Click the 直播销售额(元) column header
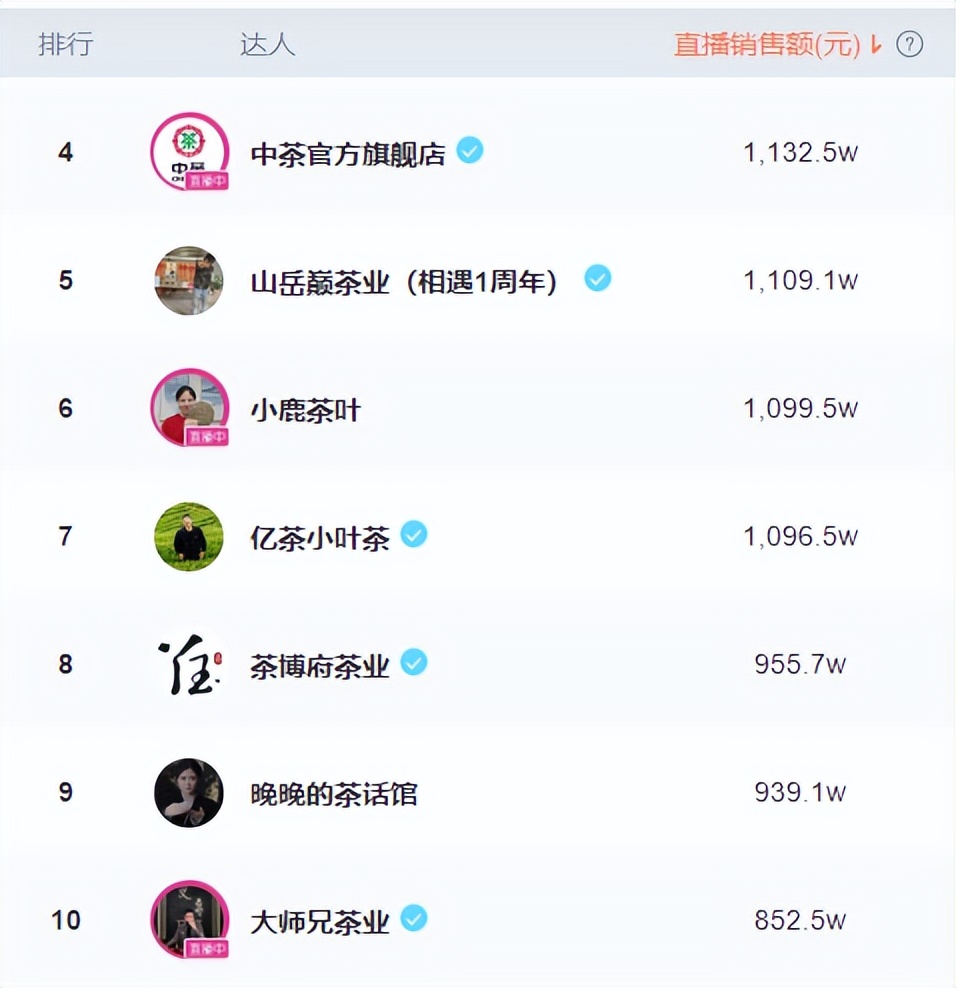 pyautogui.click(x=766, y=45)
